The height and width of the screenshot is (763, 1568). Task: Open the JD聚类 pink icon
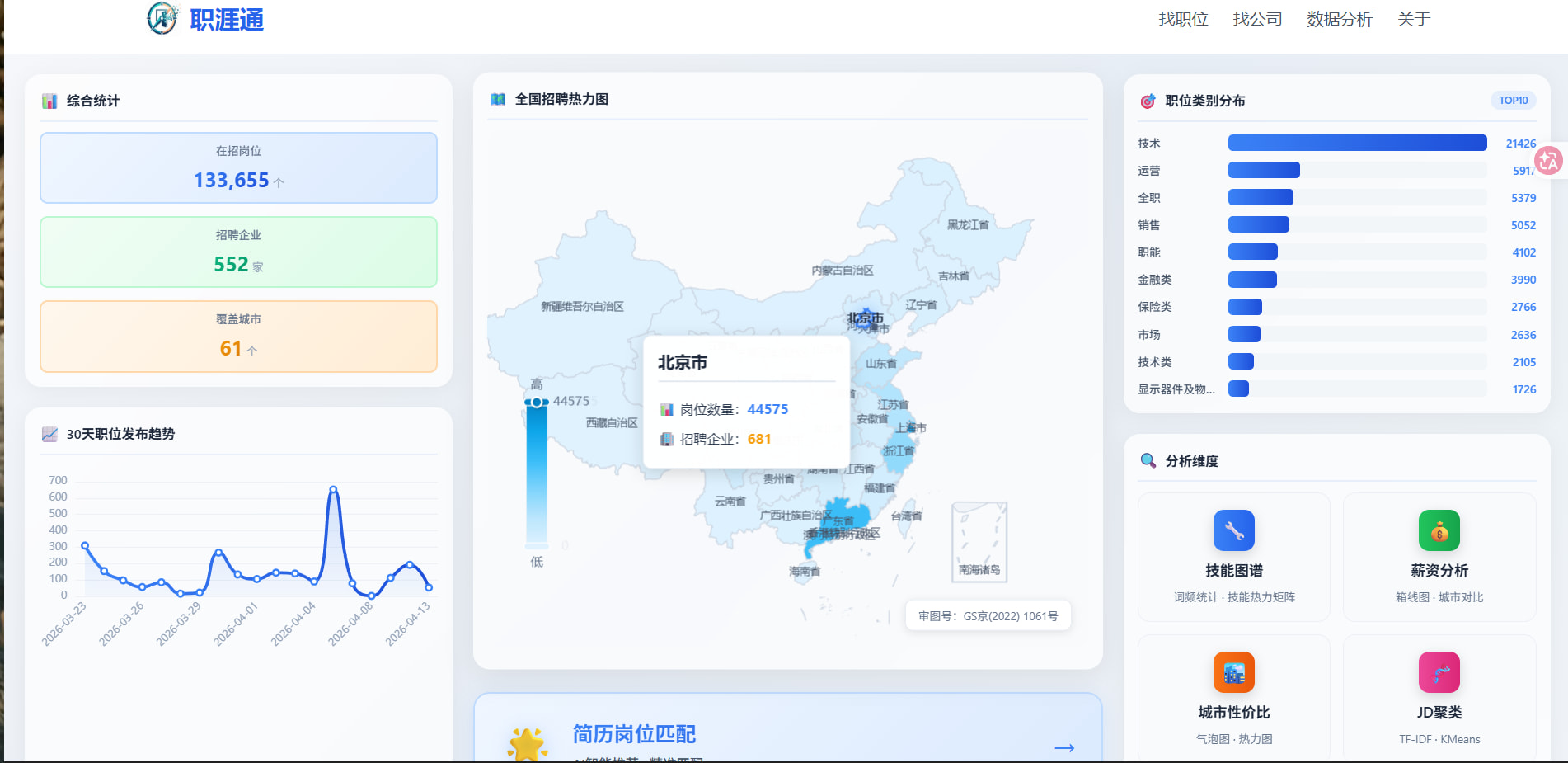pos(1439,672)
